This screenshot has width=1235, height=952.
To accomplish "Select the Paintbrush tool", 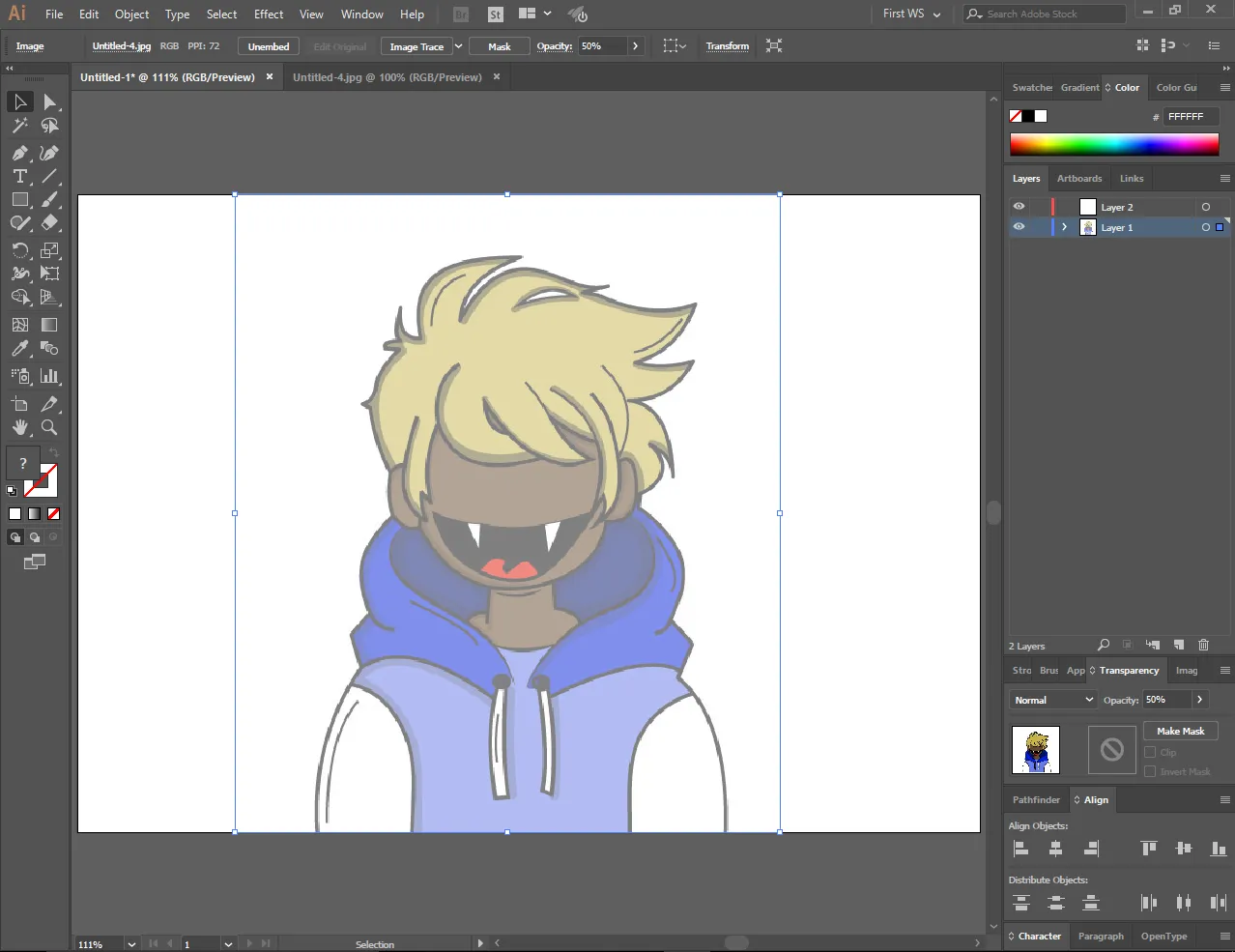I will point(50,199).
